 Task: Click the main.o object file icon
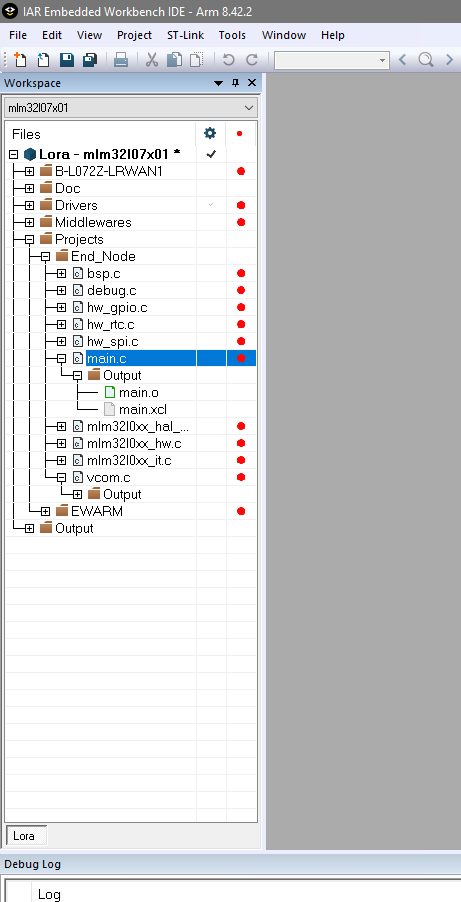pos(109,392)
